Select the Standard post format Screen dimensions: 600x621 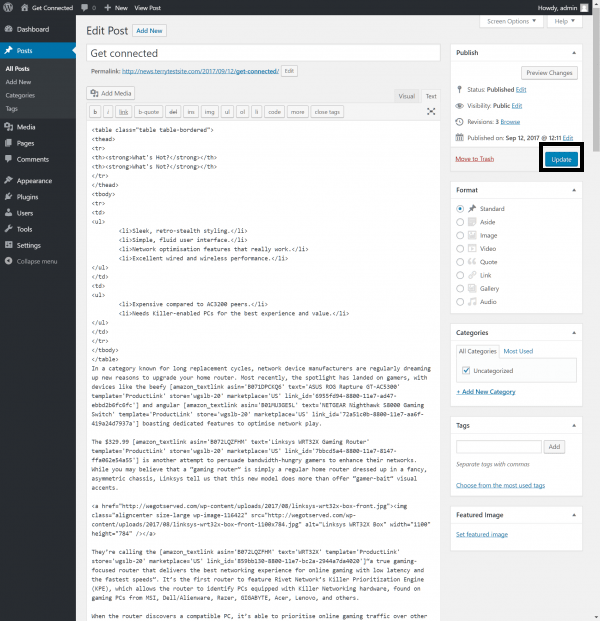pos(460,208)
